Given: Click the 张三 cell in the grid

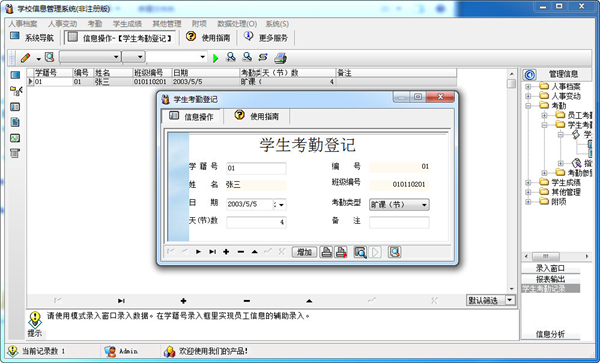Looking at the screenshot, I should pos(113,81).
